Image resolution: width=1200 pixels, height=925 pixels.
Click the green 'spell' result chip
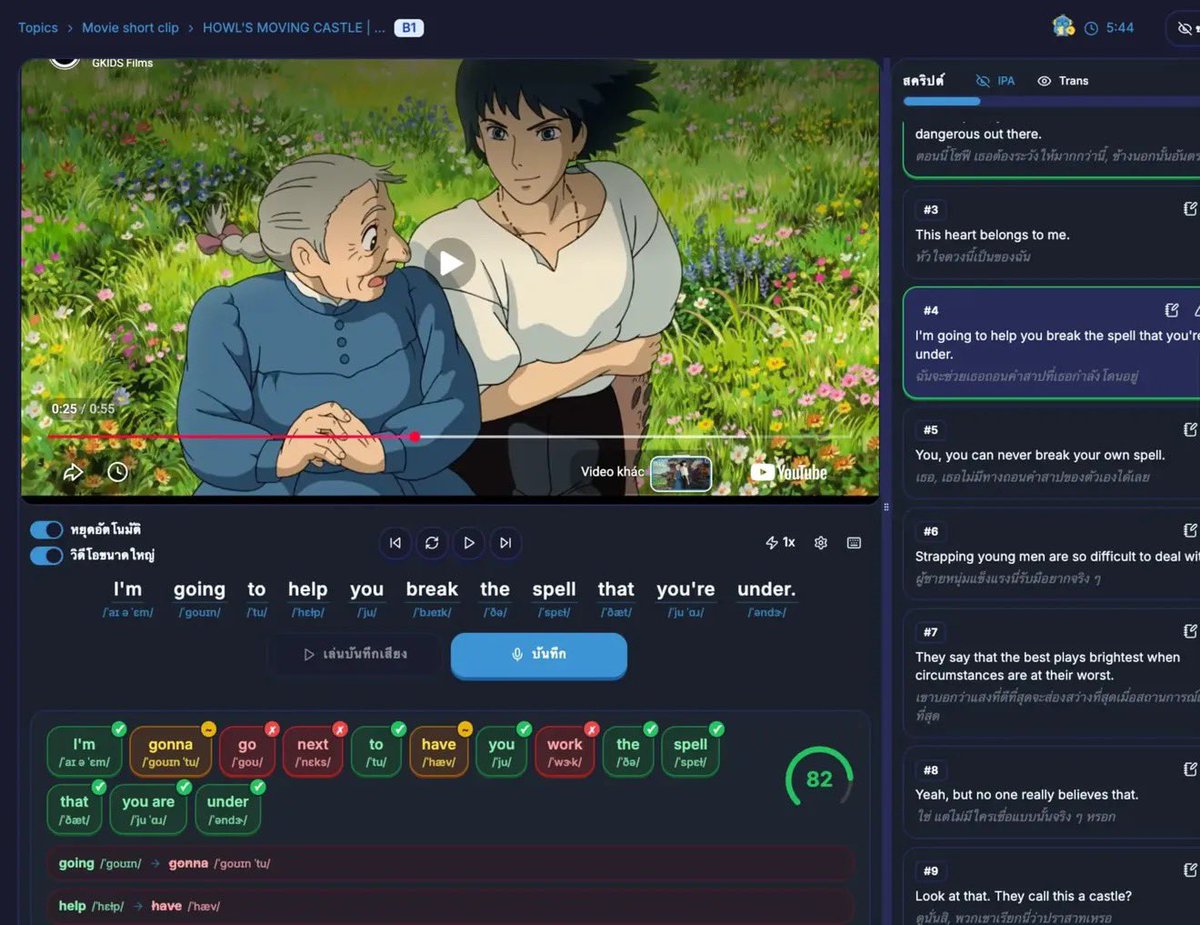690,752
